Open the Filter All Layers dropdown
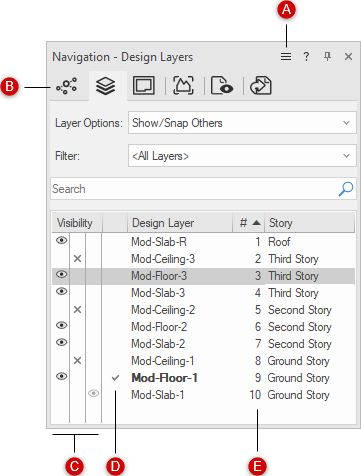Viewport: 361px width, 476px height. click(x=242, y=156)
